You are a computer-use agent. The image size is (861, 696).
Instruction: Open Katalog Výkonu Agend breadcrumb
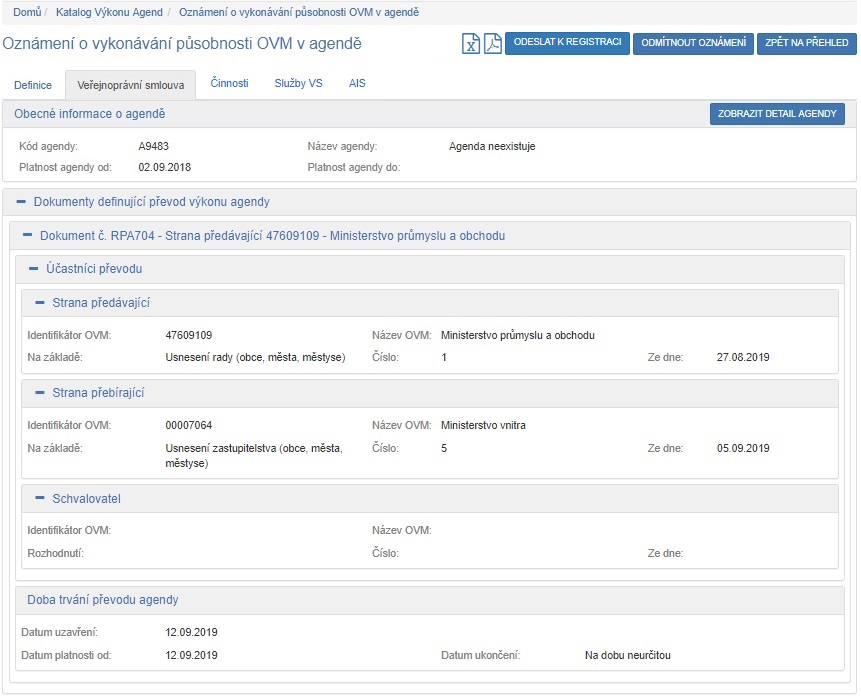pyautogui.click(x=109, y=12)
